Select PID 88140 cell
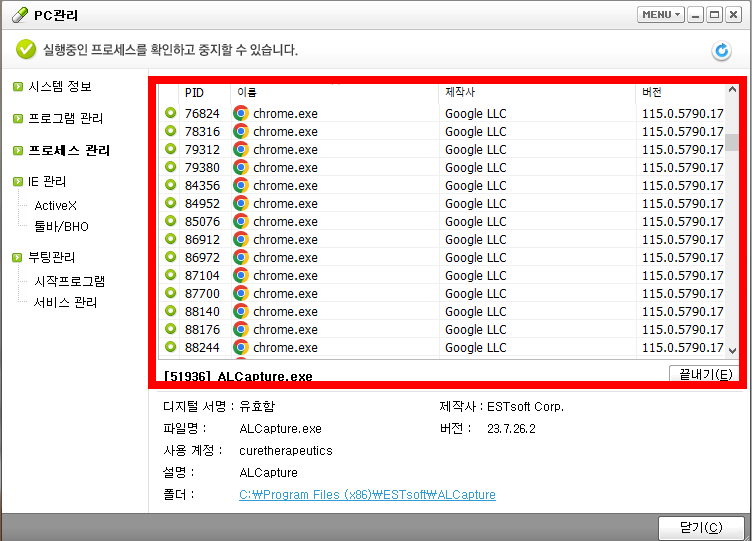Viewport: 752px width, 541px height. pyautogui.click(x=202, y=311)
